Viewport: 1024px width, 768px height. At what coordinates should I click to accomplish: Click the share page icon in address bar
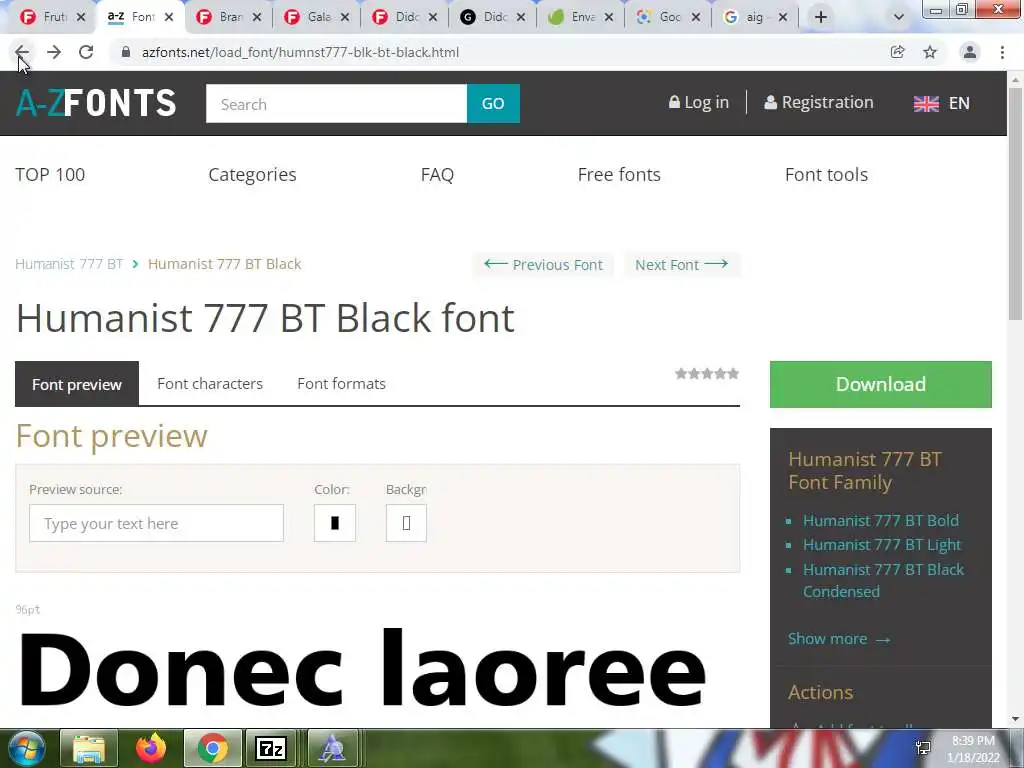897,52
